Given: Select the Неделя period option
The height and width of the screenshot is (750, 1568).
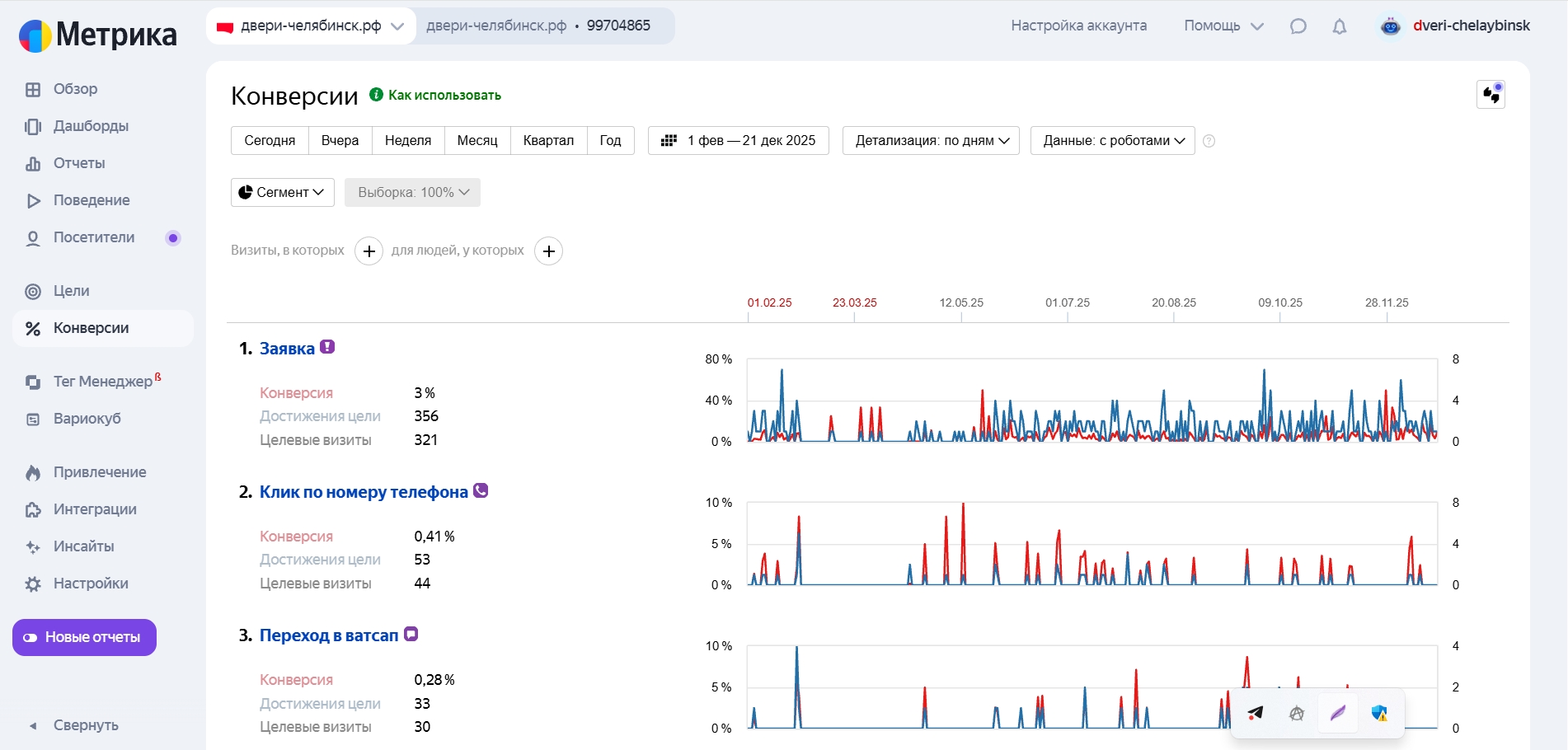Looking at the screenshot, I should (x=408, y=141).
